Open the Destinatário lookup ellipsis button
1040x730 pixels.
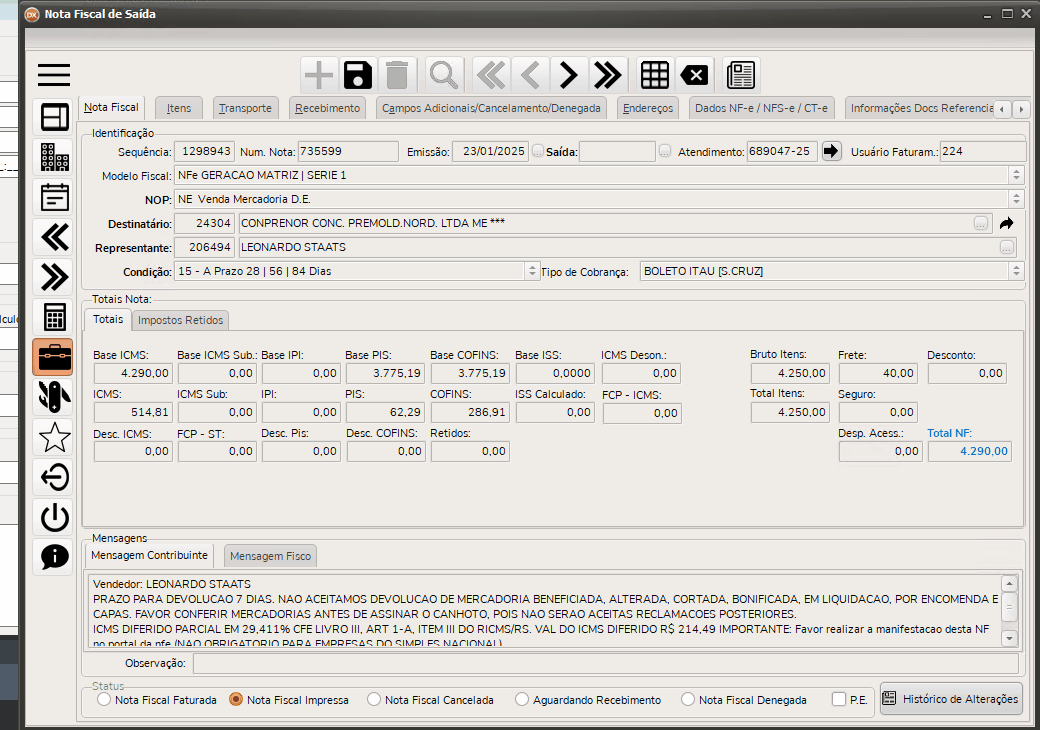[981, 223]
